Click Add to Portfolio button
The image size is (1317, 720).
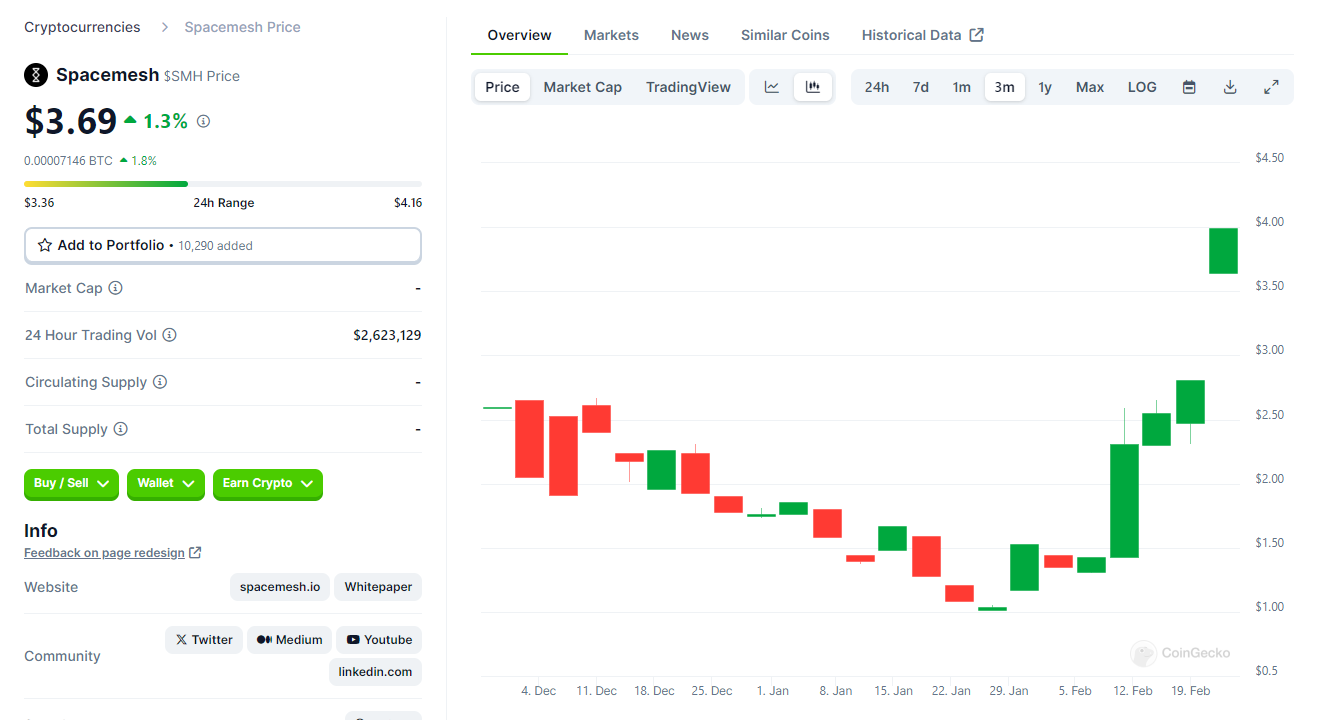(223, 245)
